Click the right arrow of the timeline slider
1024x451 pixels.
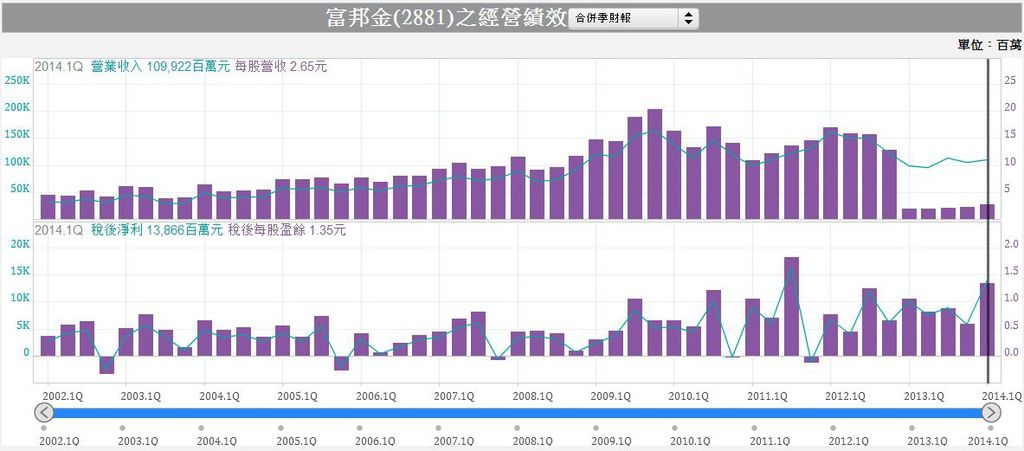991,412
